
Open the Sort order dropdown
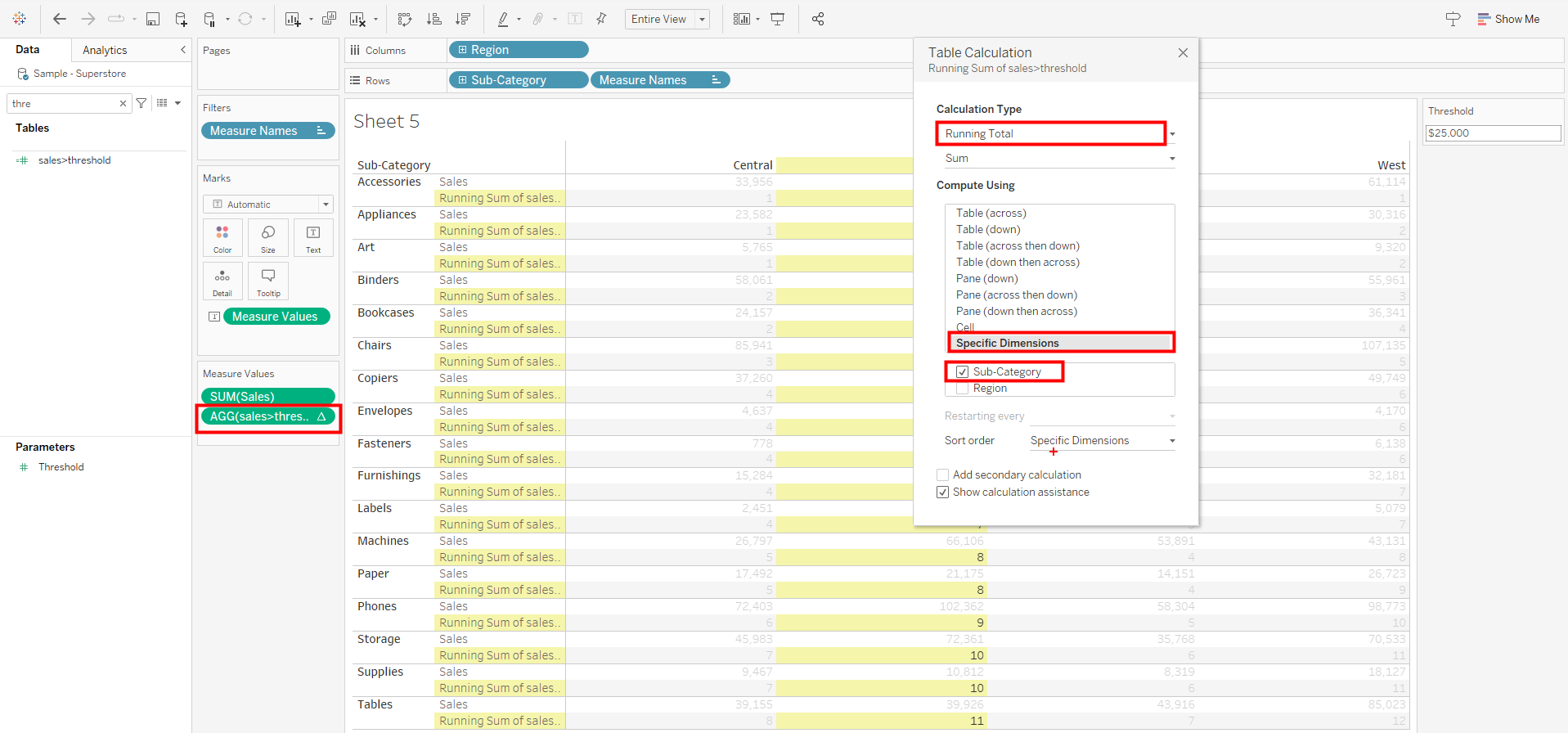click(1102, 441)
